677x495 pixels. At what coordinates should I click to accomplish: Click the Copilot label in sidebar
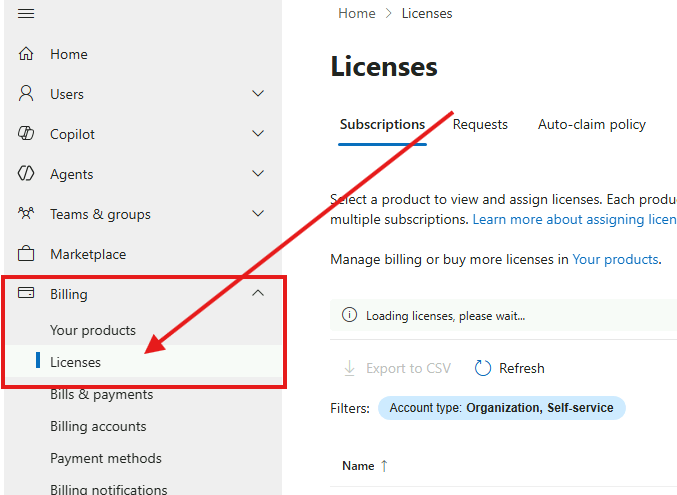72,134
